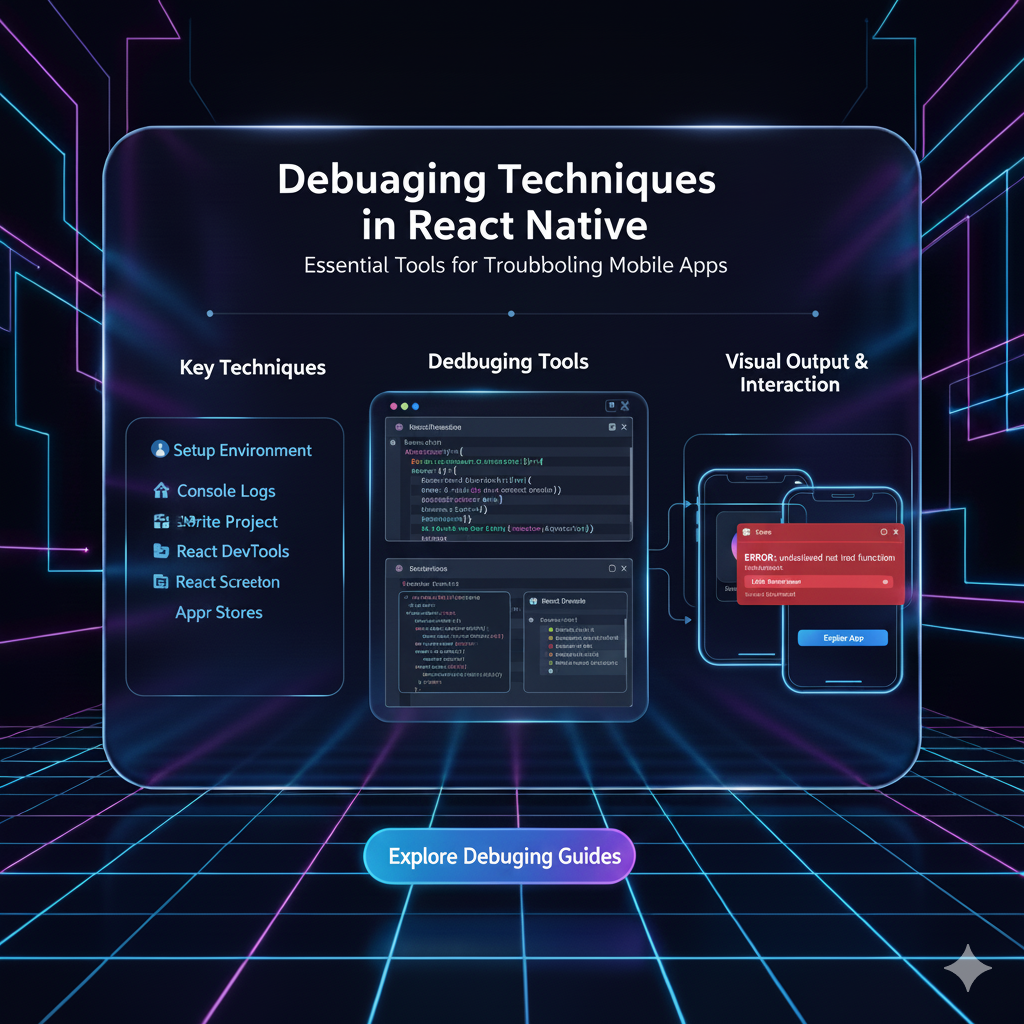The image size is (1024, 1024).
Task: Click the Console Logs home icon
Action: pos(161,491)
